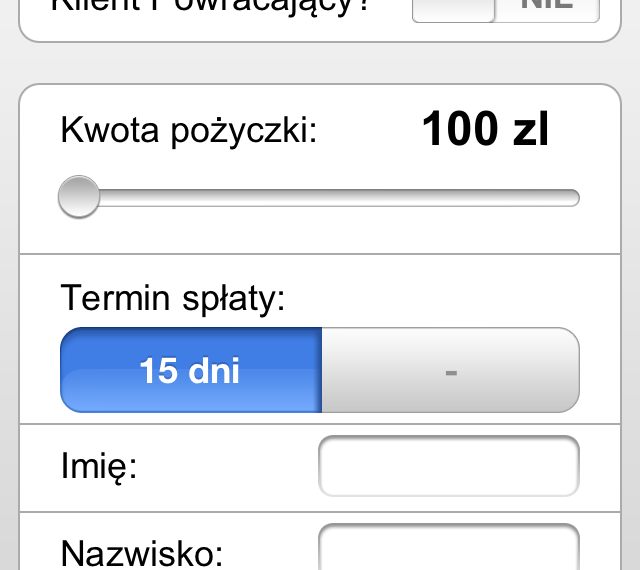Click the 100 zl amount value
The width and height of the screenshot is (640, 570).
point(485,130)
